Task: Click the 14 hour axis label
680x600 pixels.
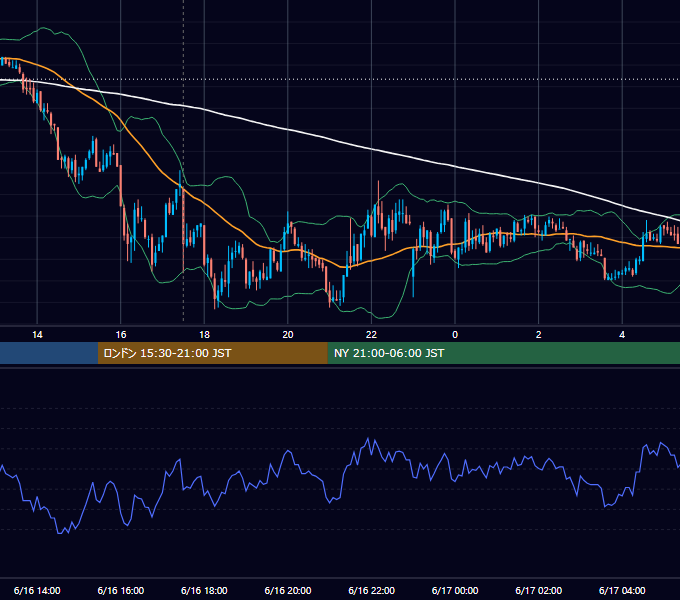Action: coord(37,335)
